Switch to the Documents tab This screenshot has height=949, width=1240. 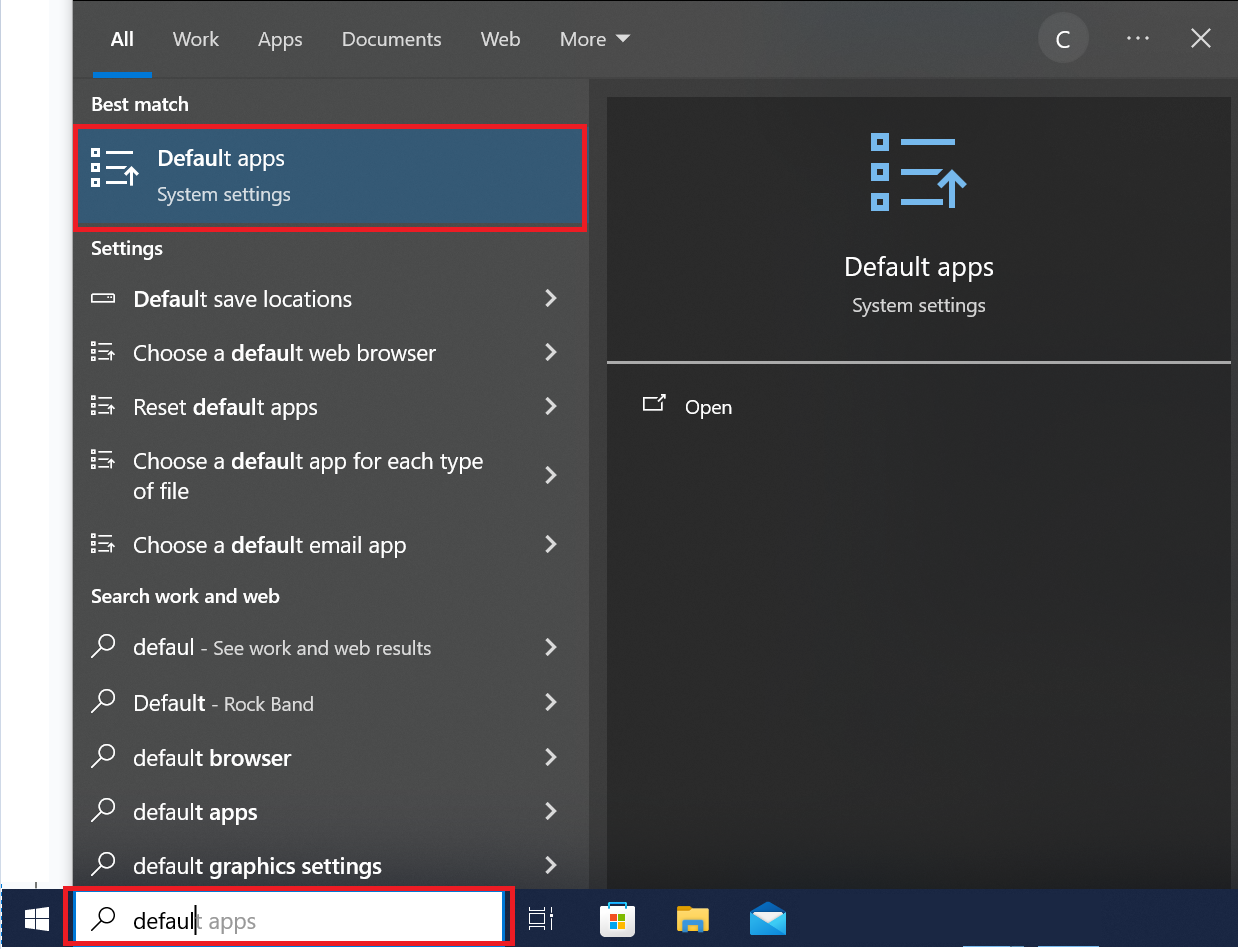tap(391, 39)
